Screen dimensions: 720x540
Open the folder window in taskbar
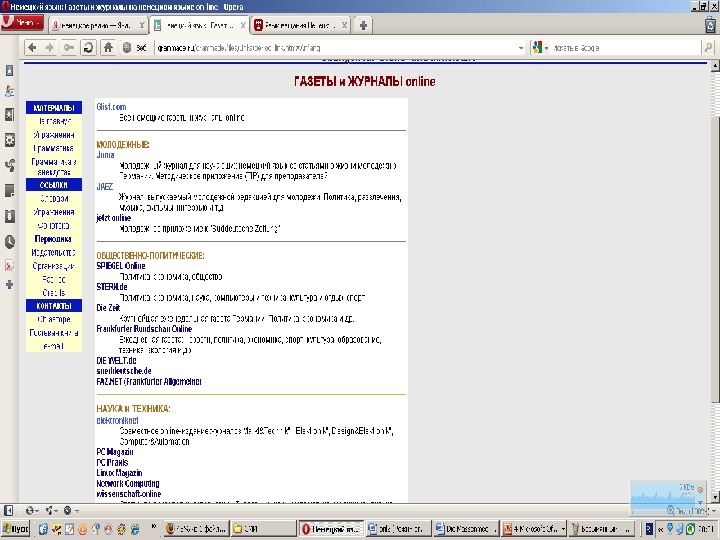pos(262,529)
